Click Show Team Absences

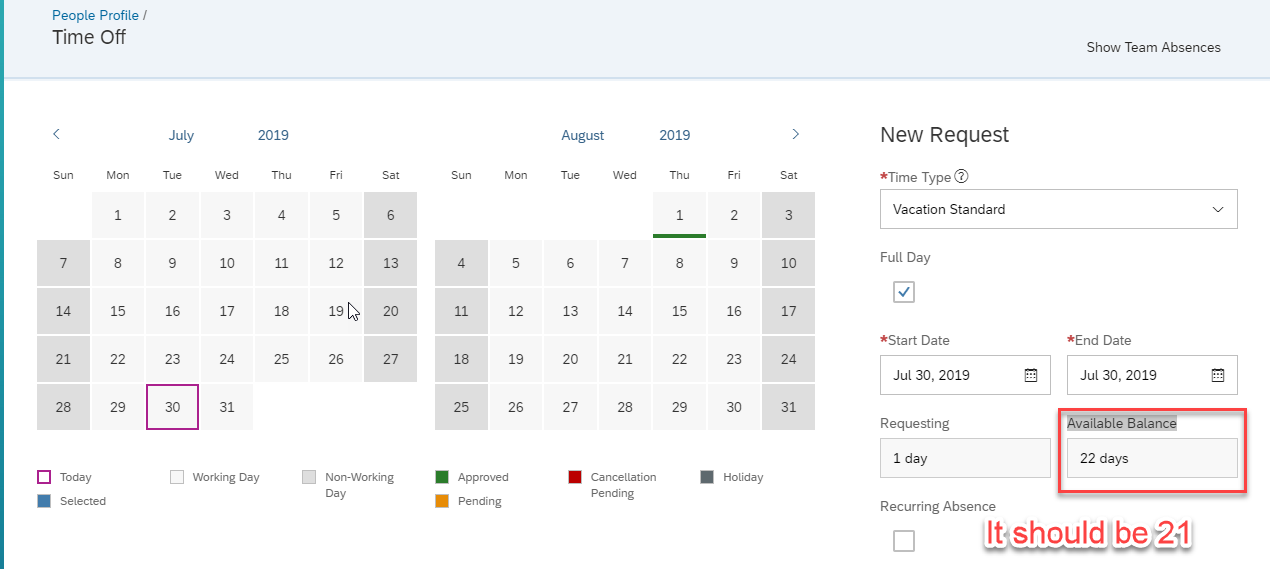pyautogui.click(x=1153, y=47)
